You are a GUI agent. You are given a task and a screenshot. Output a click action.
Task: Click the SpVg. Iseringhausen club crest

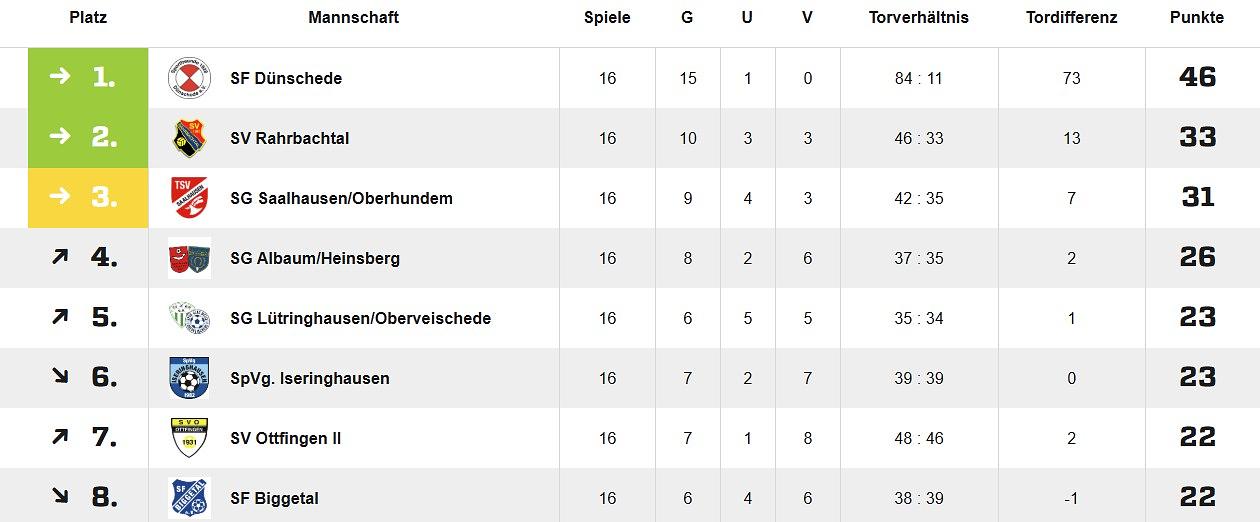click(189, 378)
